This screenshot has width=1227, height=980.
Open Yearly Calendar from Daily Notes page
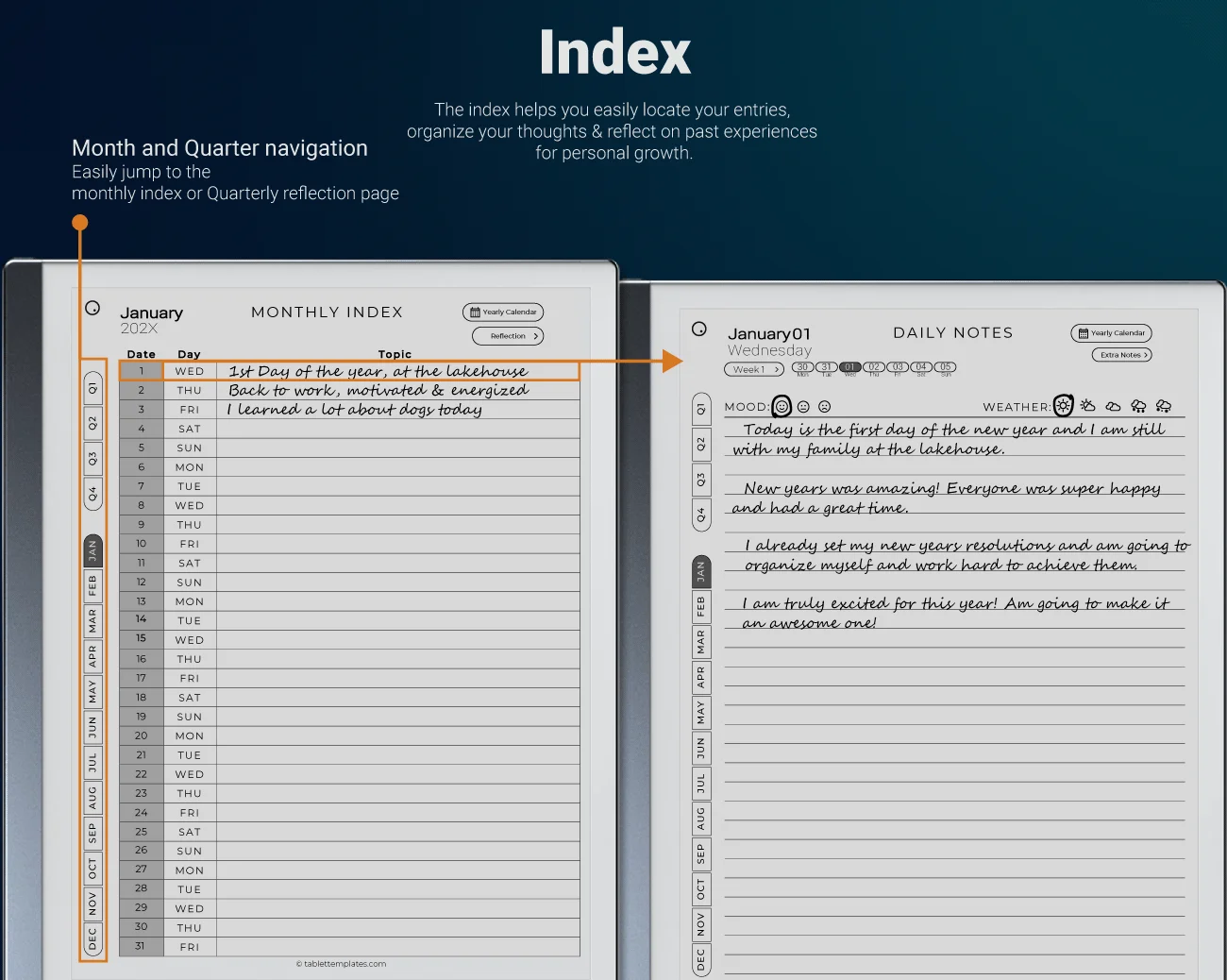click(1111, 333)
